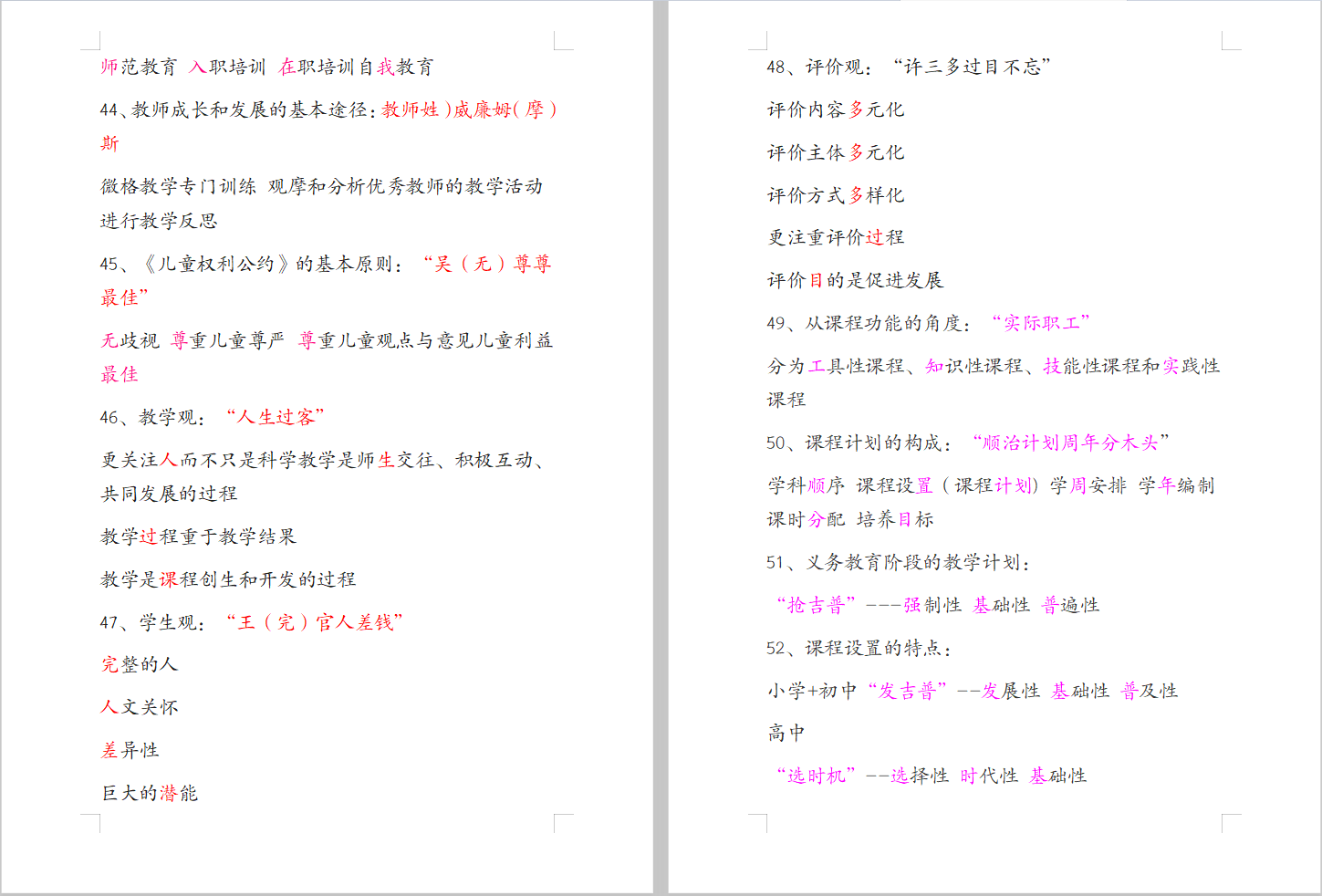This screenshot has width=1322, height=896.
Task: Click the line '评价目的是促进发展'
Action: tap(855, 280)
